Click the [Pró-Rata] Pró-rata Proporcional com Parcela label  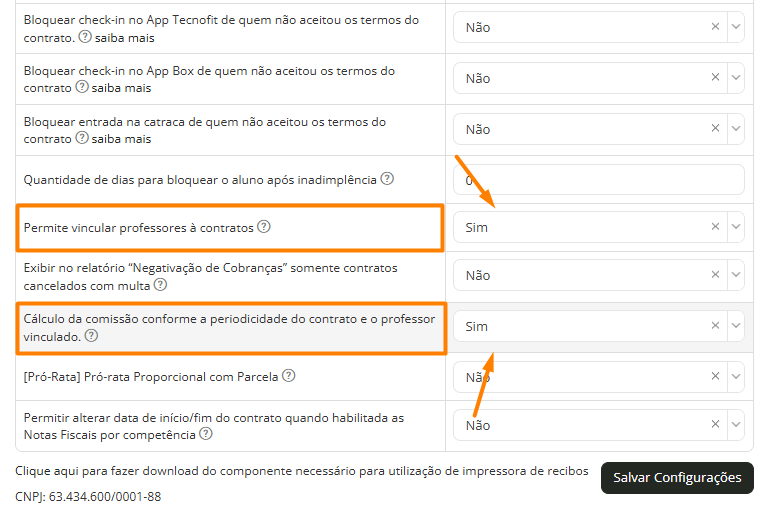pyautogui.click(x=151, y=377)
